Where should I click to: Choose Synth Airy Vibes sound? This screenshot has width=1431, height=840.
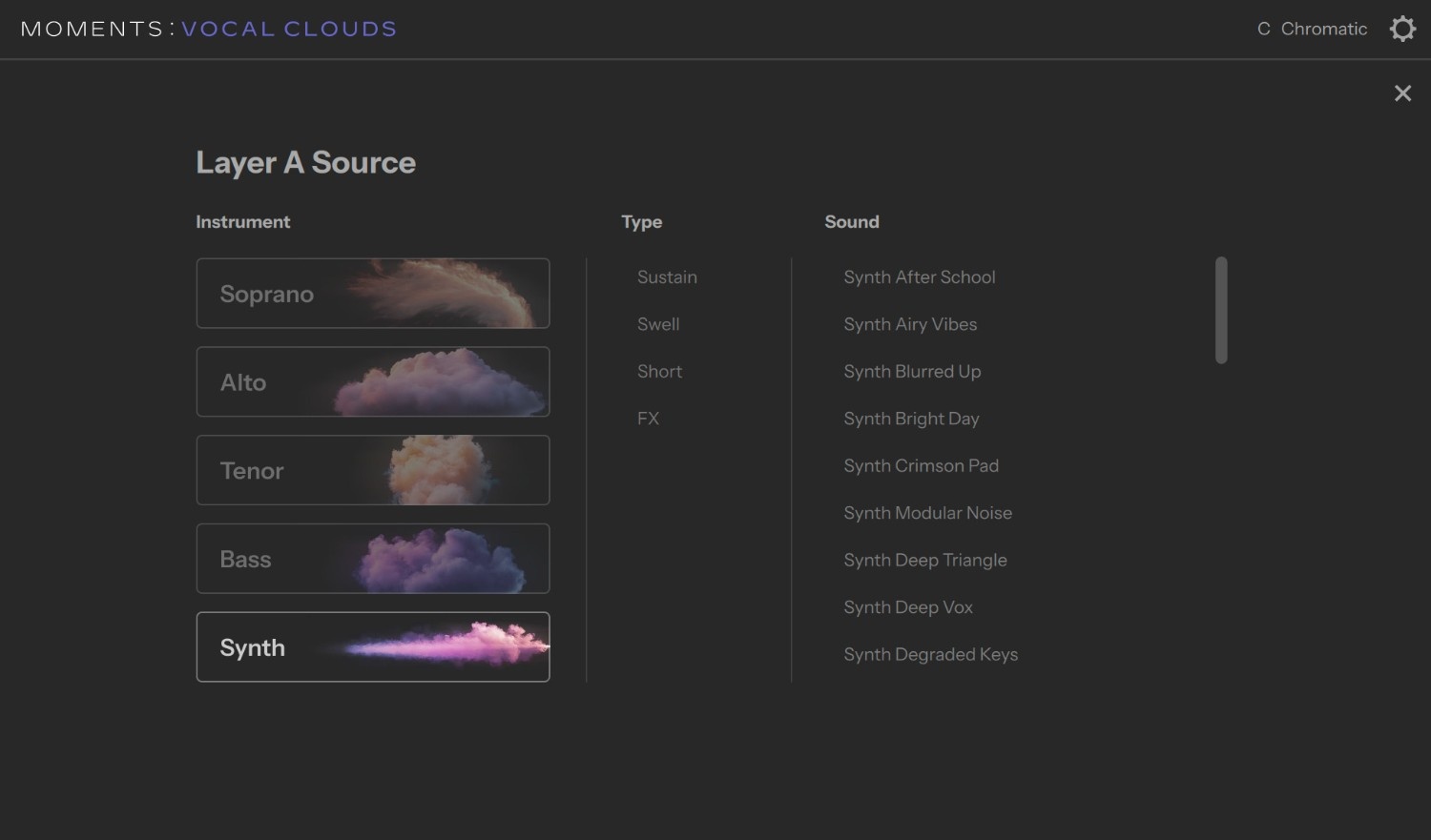point(909,324)
